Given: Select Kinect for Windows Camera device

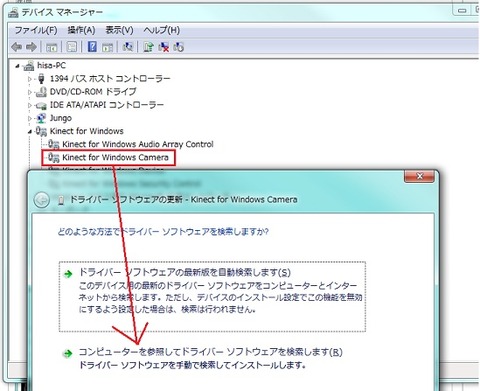Looking at the screenshot, I should 115,157.
